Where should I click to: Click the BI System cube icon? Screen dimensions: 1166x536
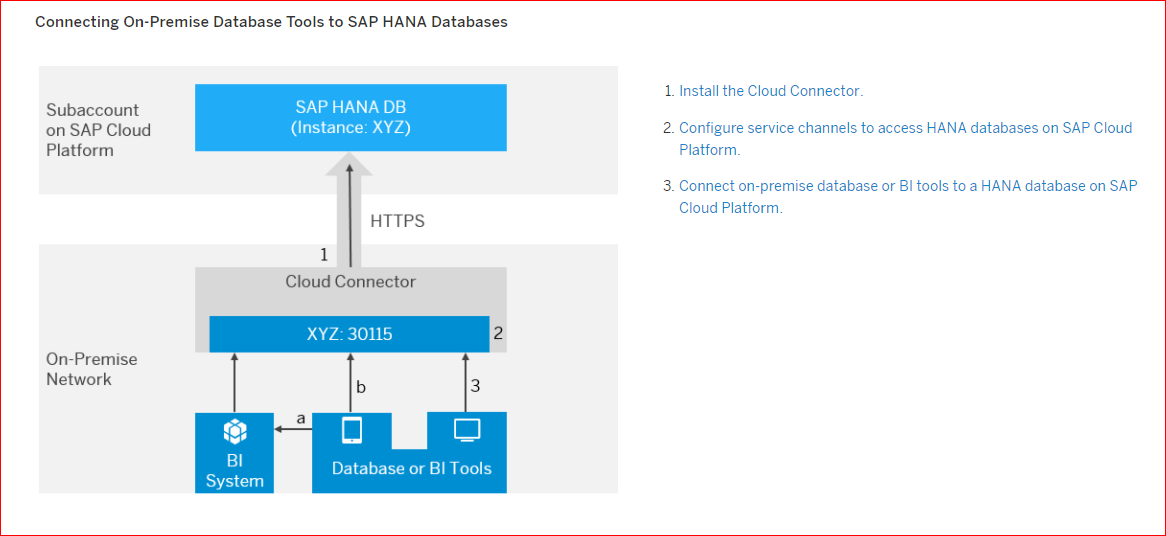(235, 432)
